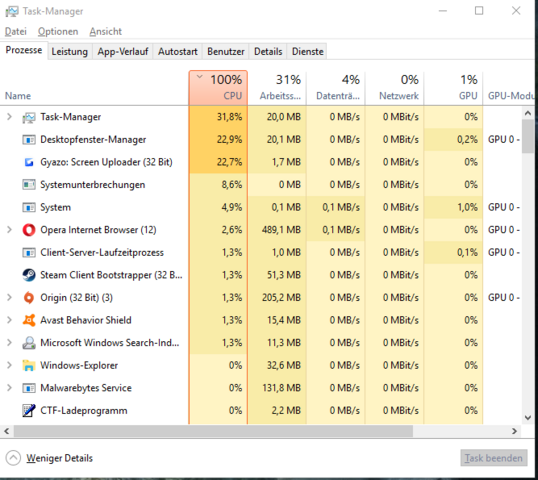Click the 1,0% GPU value for System
538x480 pixels.
(467, 207)
